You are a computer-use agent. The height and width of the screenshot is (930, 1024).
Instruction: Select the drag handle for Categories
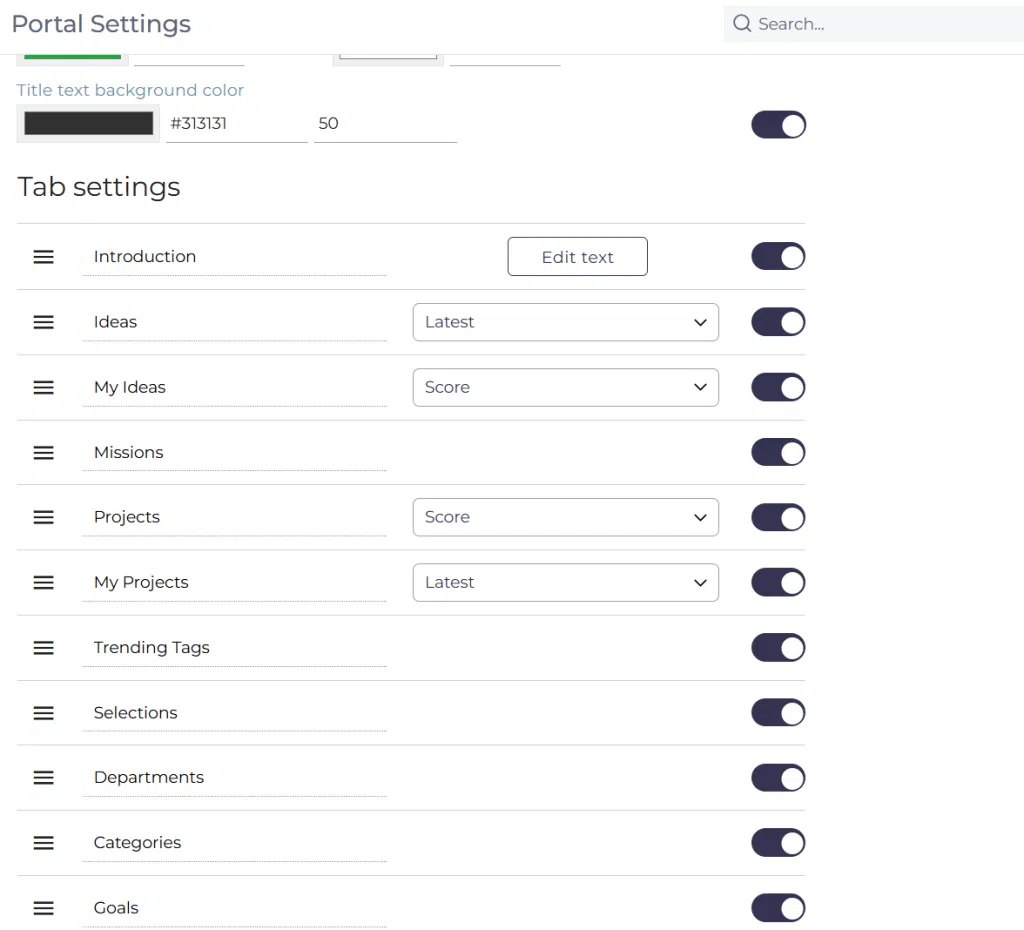click(44, 842)
